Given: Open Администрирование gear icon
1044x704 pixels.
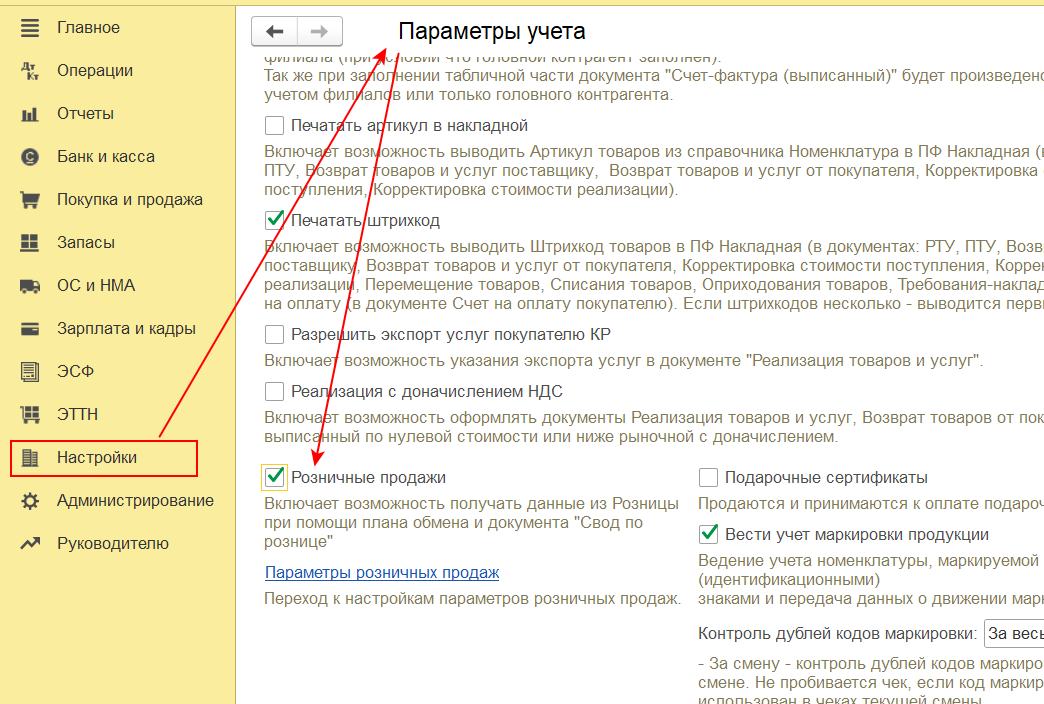Looking at the screenshot, I should (x=30, y=501).
